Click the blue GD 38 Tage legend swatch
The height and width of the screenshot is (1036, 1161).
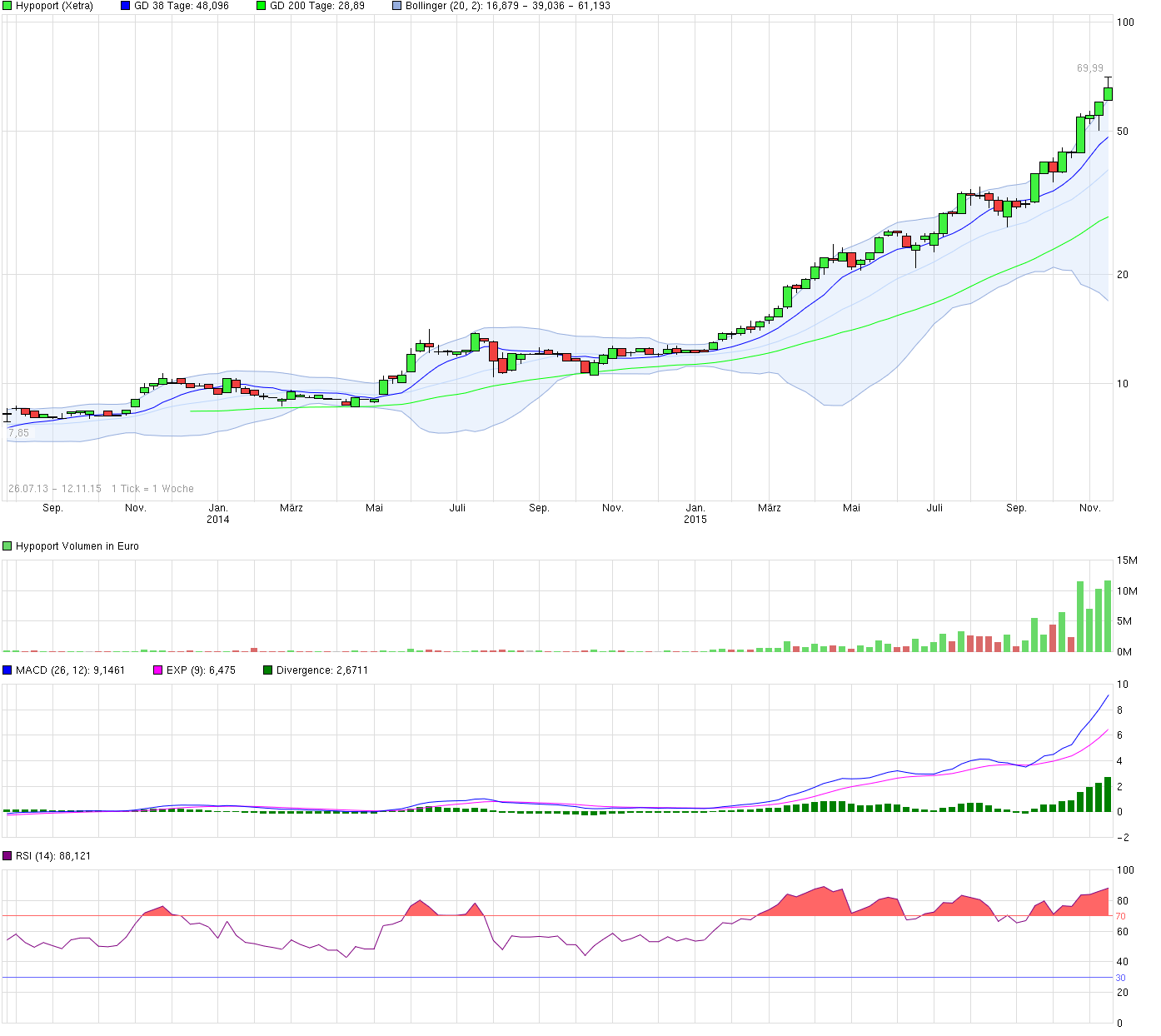click(126, 6)
